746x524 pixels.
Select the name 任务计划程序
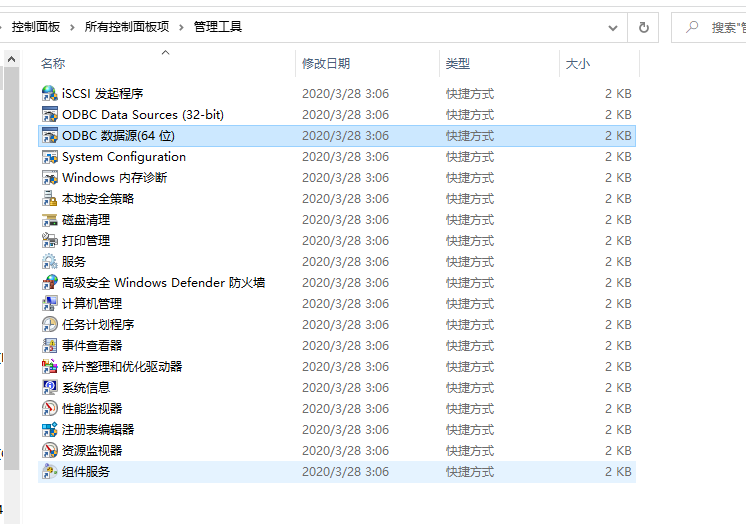(98, 325)
